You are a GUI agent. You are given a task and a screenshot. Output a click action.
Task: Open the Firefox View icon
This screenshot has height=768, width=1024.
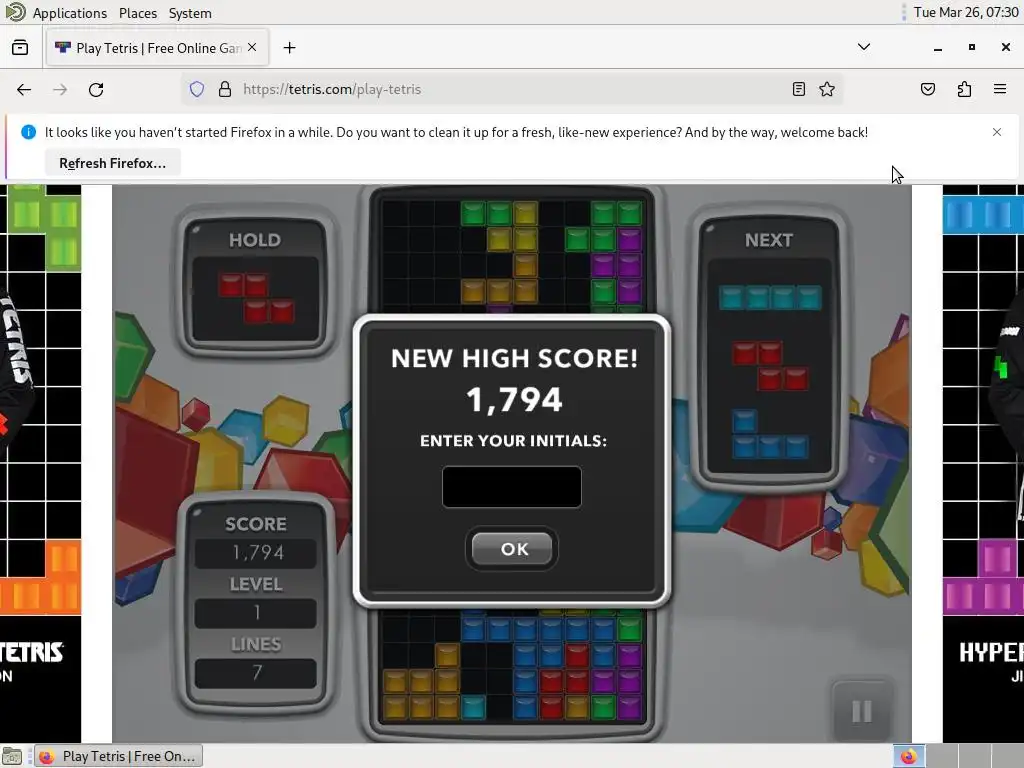click(x=20, y=48)
